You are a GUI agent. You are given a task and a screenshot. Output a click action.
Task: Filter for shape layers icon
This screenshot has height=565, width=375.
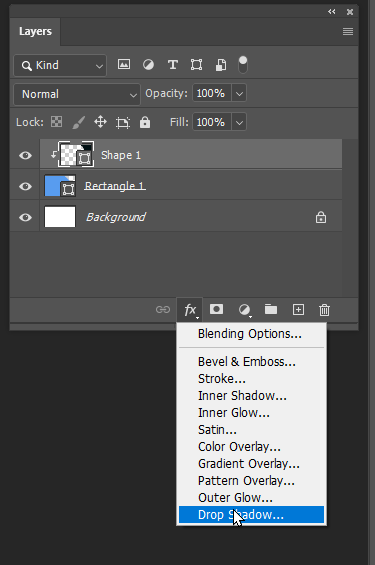point(196,65)
